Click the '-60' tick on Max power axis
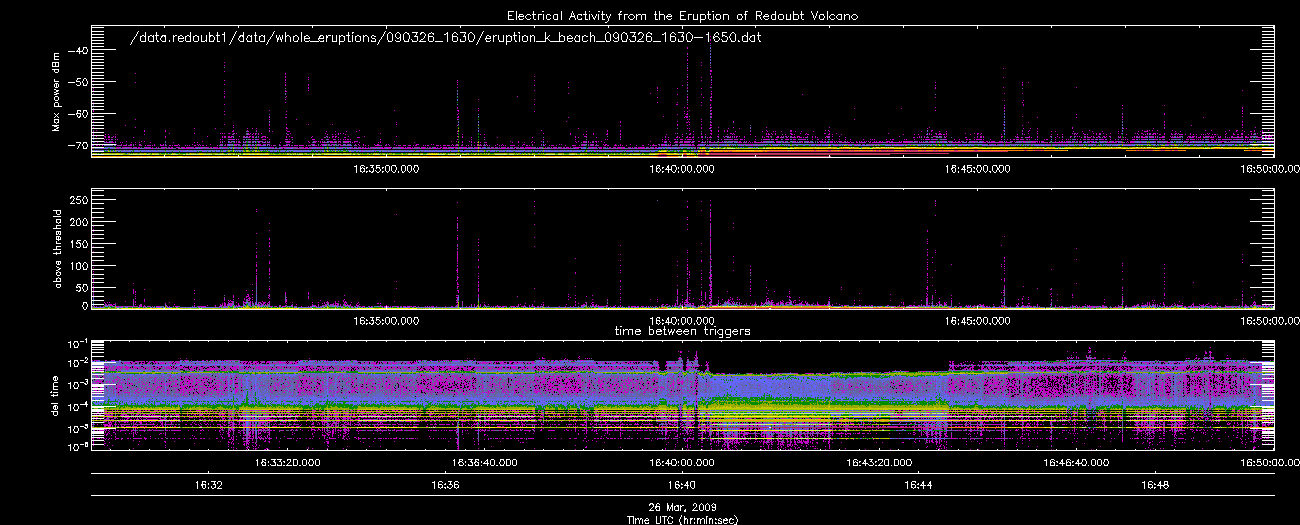Viewport: 1300px width, 525px height. [x=79, y=114]
